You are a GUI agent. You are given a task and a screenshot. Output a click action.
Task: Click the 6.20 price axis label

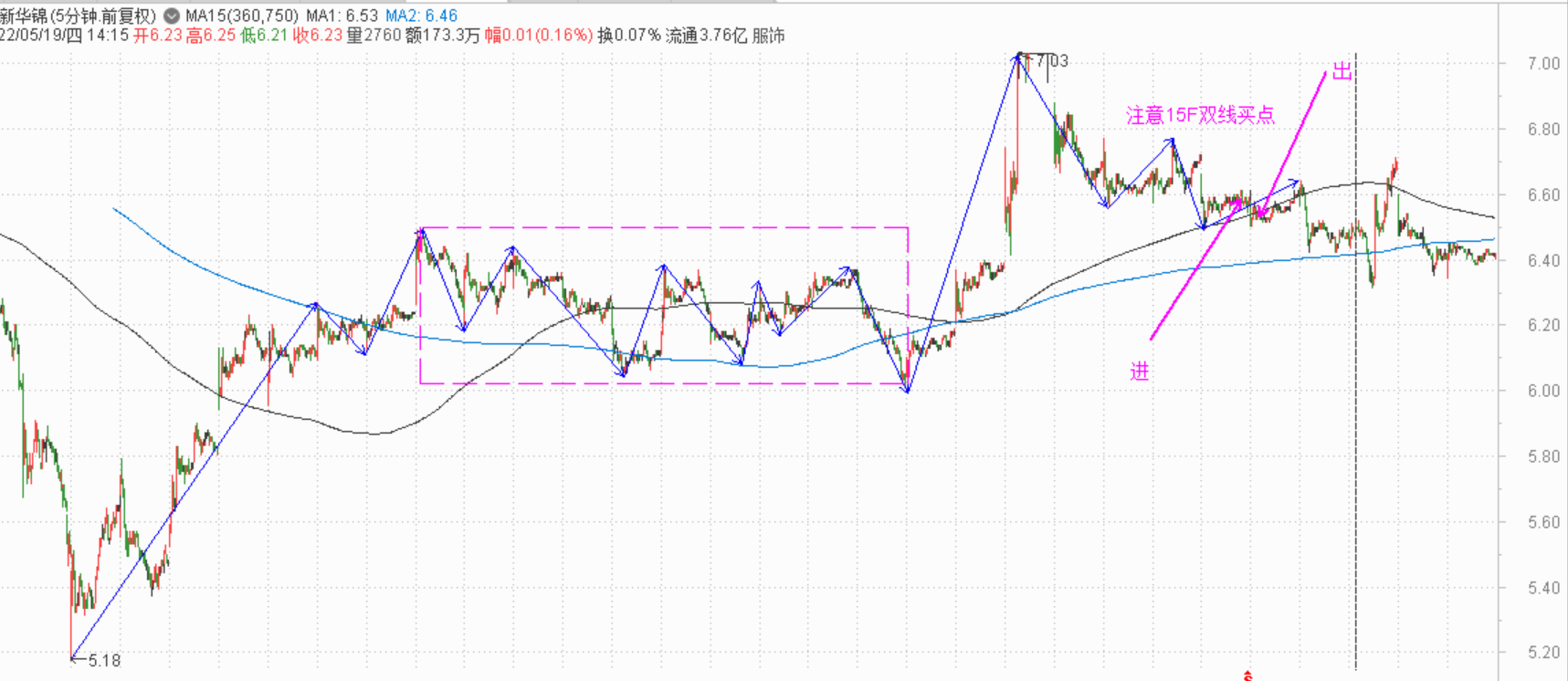coord(1543,325)
